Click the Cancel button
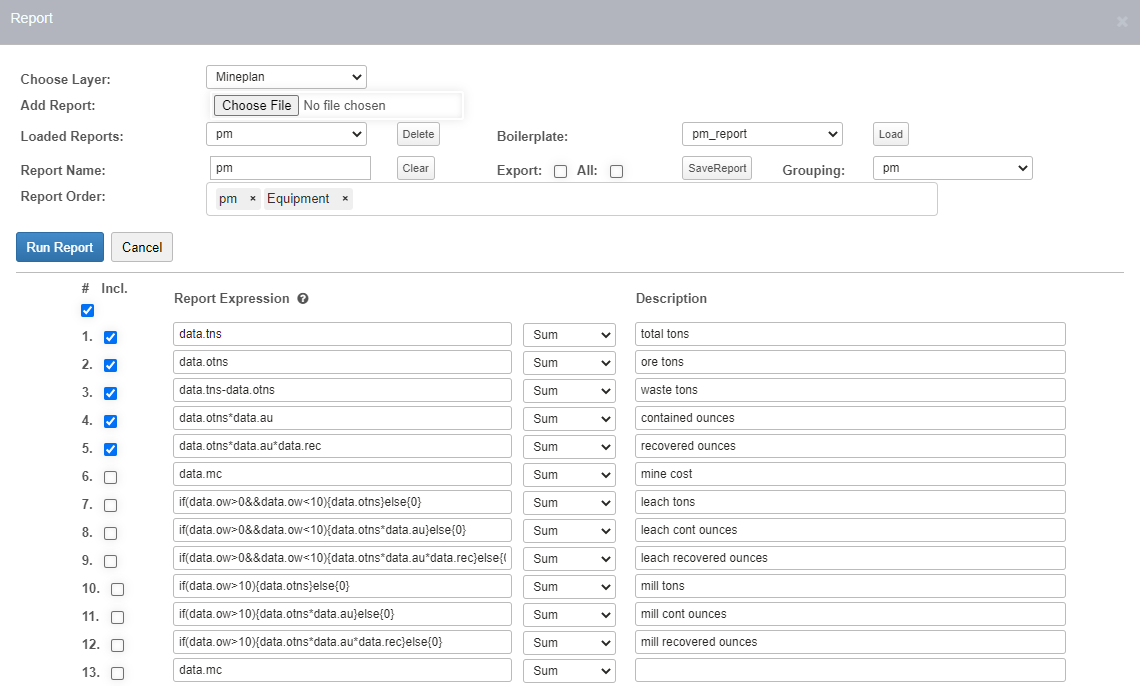 [141, 247]
